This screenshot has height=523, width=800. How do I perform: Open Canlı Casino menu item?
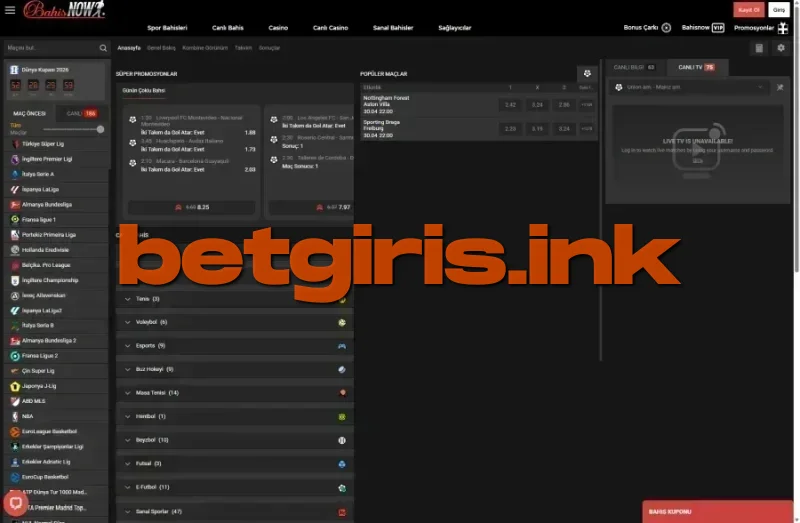pos(330,28)
